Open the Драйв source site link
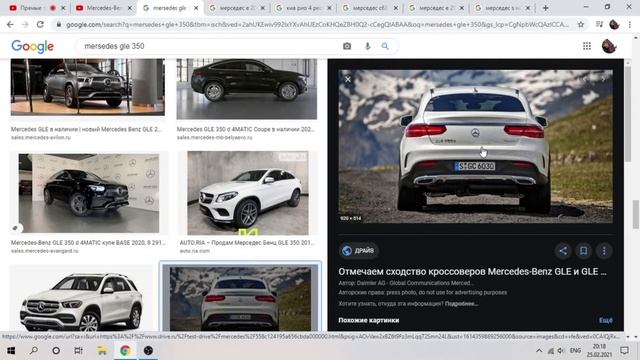Screen dimensions: 640x360 pos(358,251)
